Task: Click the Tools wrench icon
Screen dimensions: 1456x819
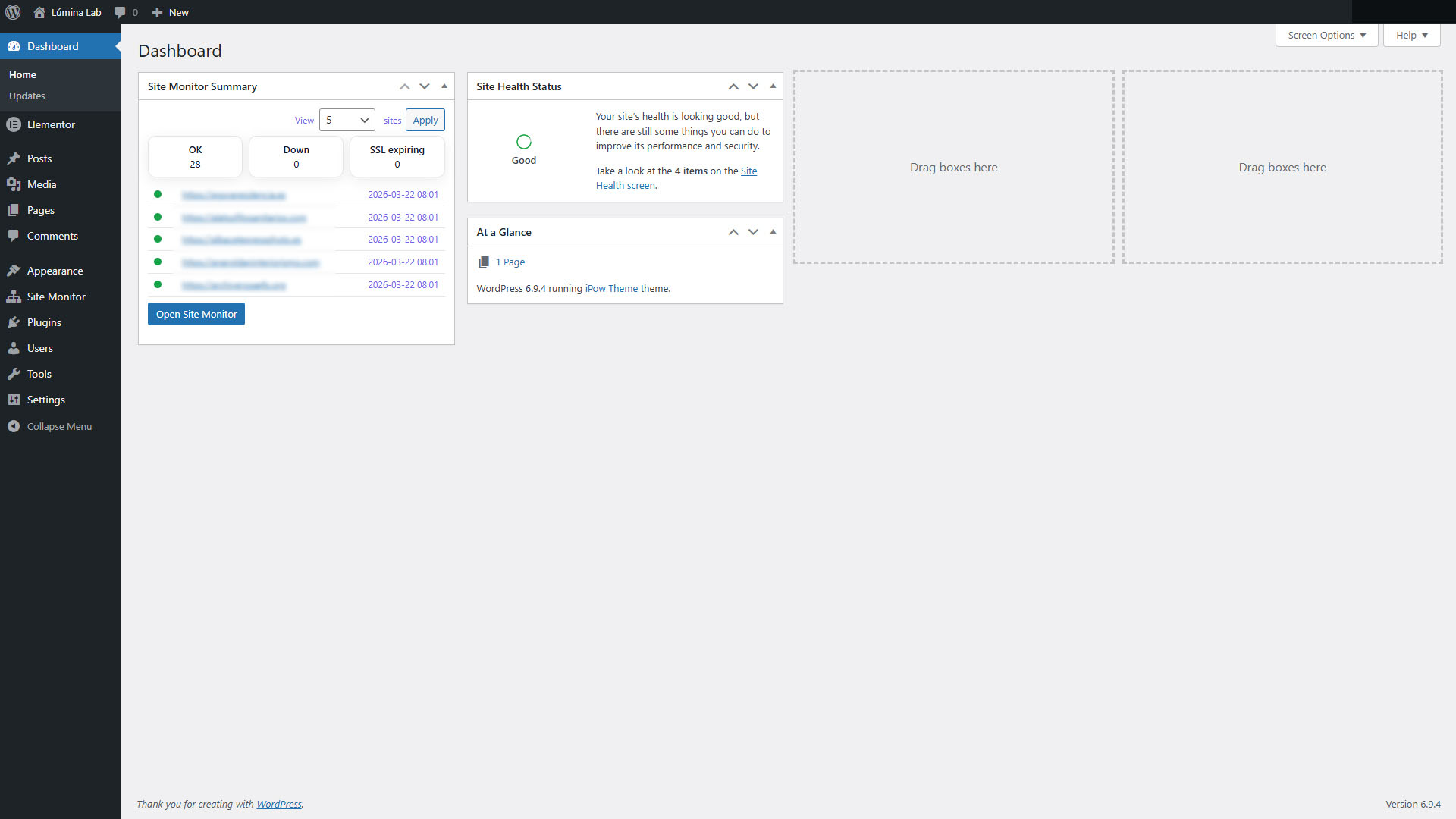Action: (x=14, y=374)
